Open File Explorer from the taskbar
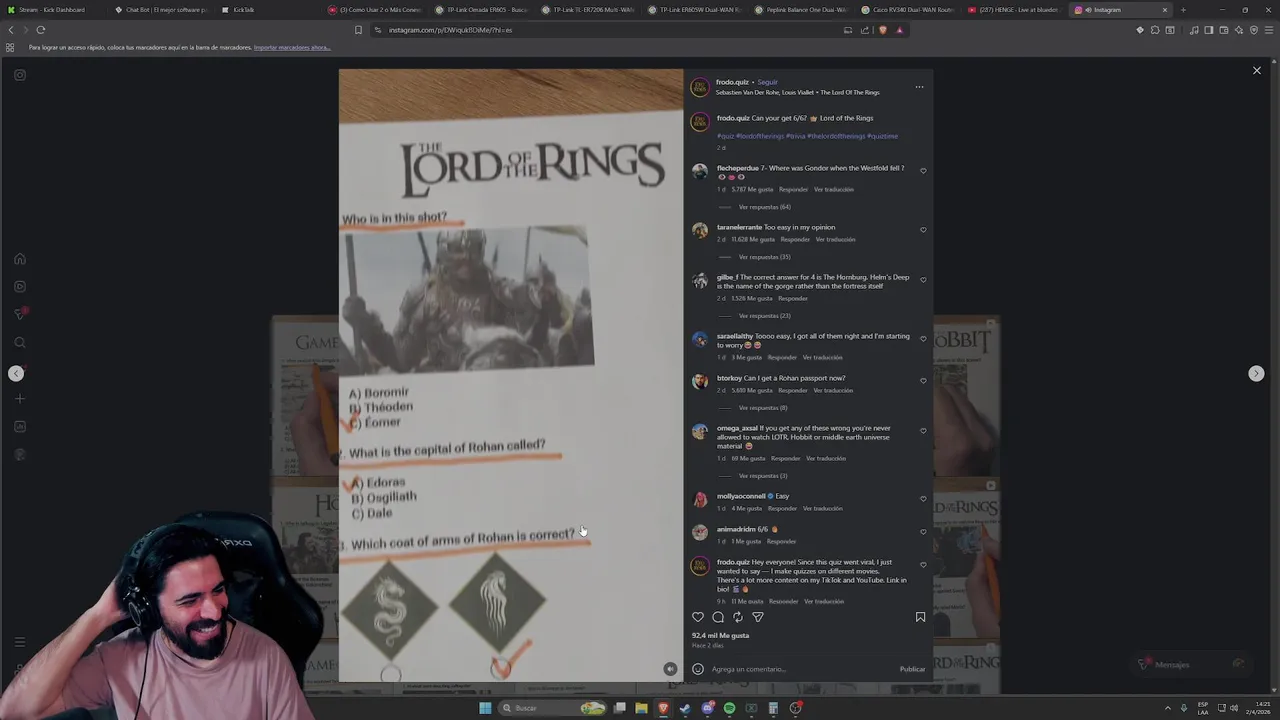Viewport: 1280px width, 720px height. tap(641, 708)
